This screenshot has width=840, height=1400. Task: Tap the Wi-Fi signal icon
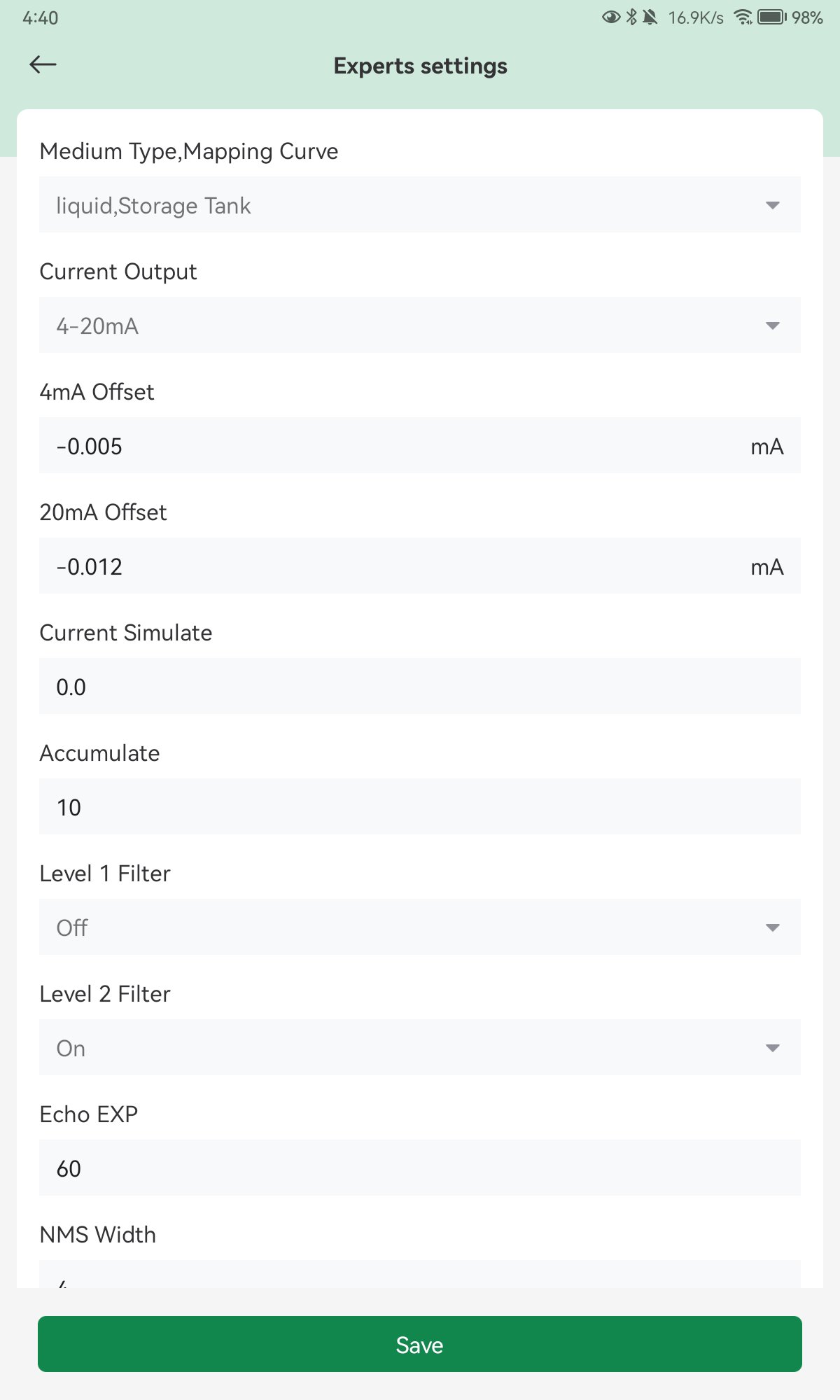click(x=743, y=17)
